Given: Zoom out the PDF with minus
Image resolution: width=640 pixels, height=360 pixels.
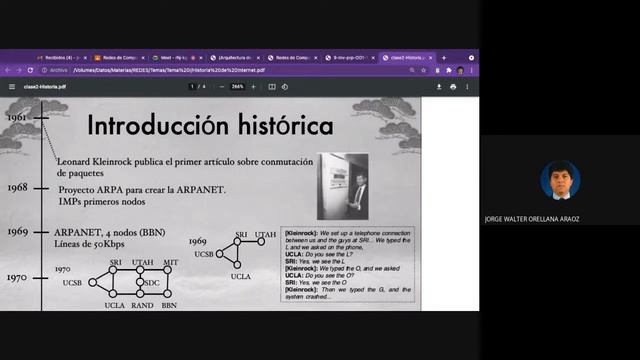Looking at the screenshot, I should (222, 87).
